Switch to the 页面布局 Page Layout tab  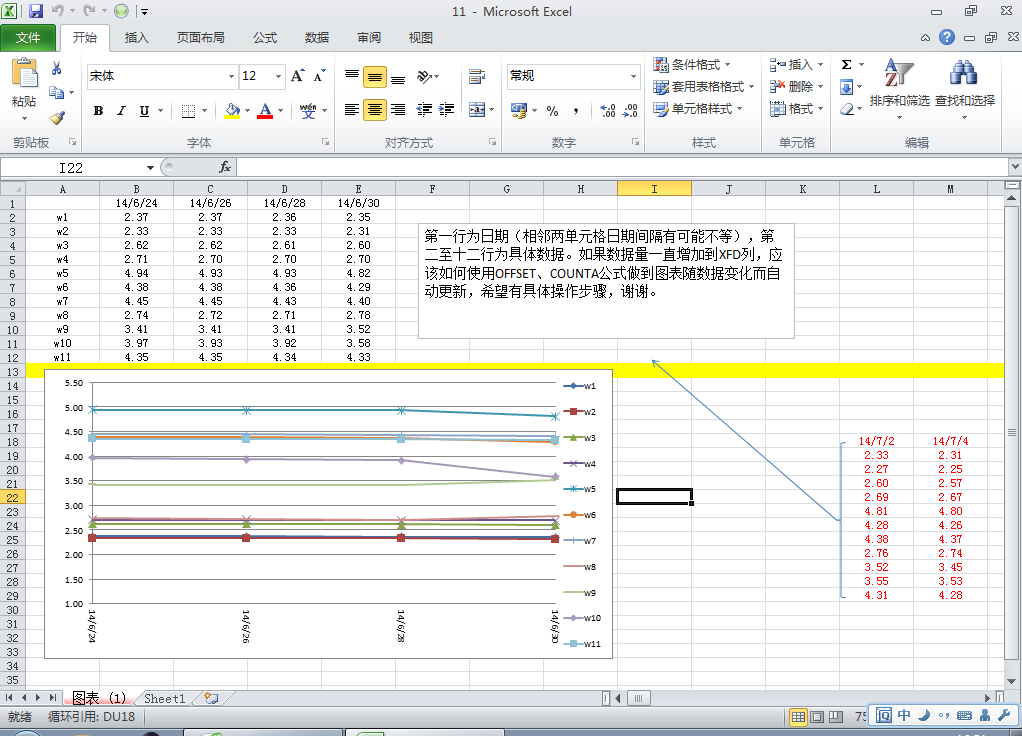(x=201, y=38)
